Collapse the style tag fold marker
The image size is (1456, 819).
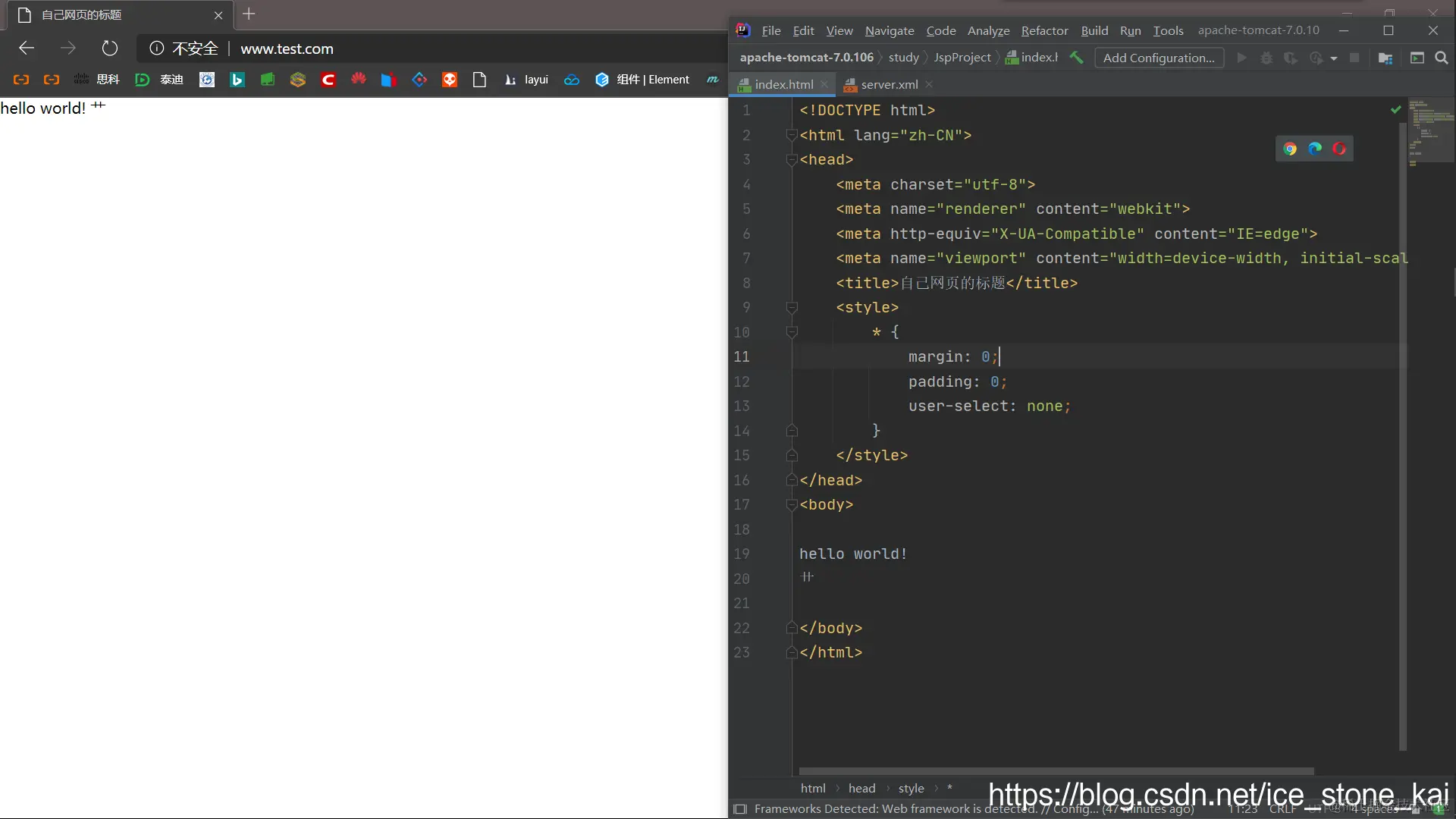(792, 308)
